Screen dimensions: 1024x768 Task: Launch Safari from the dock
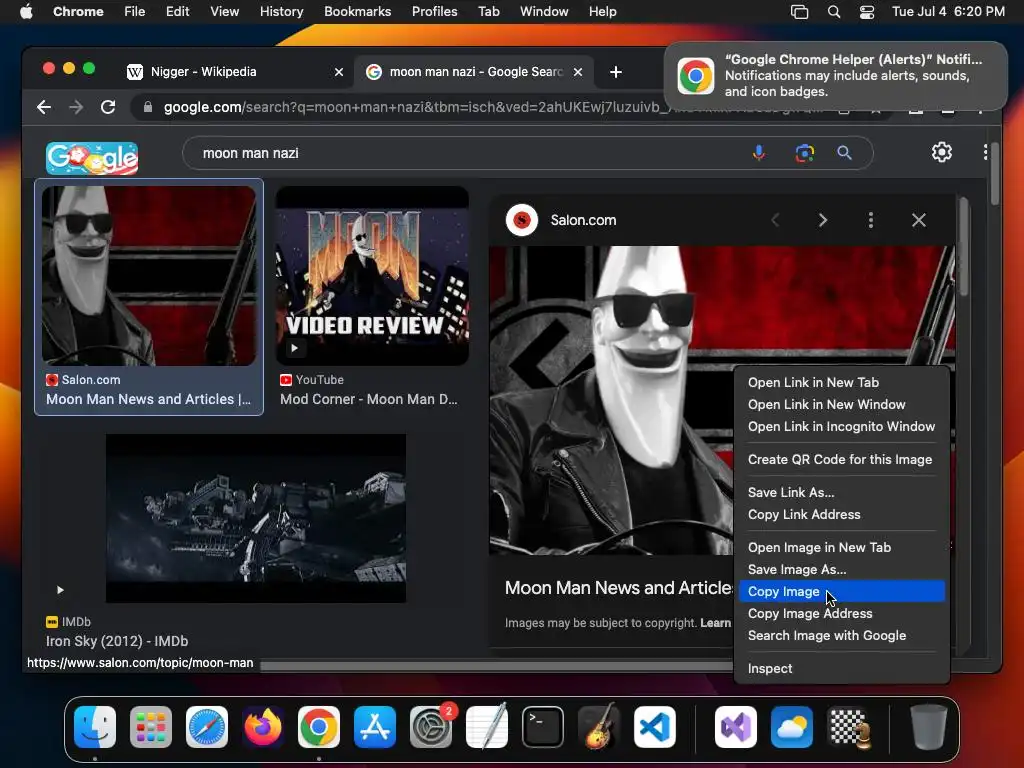(207, 727)
